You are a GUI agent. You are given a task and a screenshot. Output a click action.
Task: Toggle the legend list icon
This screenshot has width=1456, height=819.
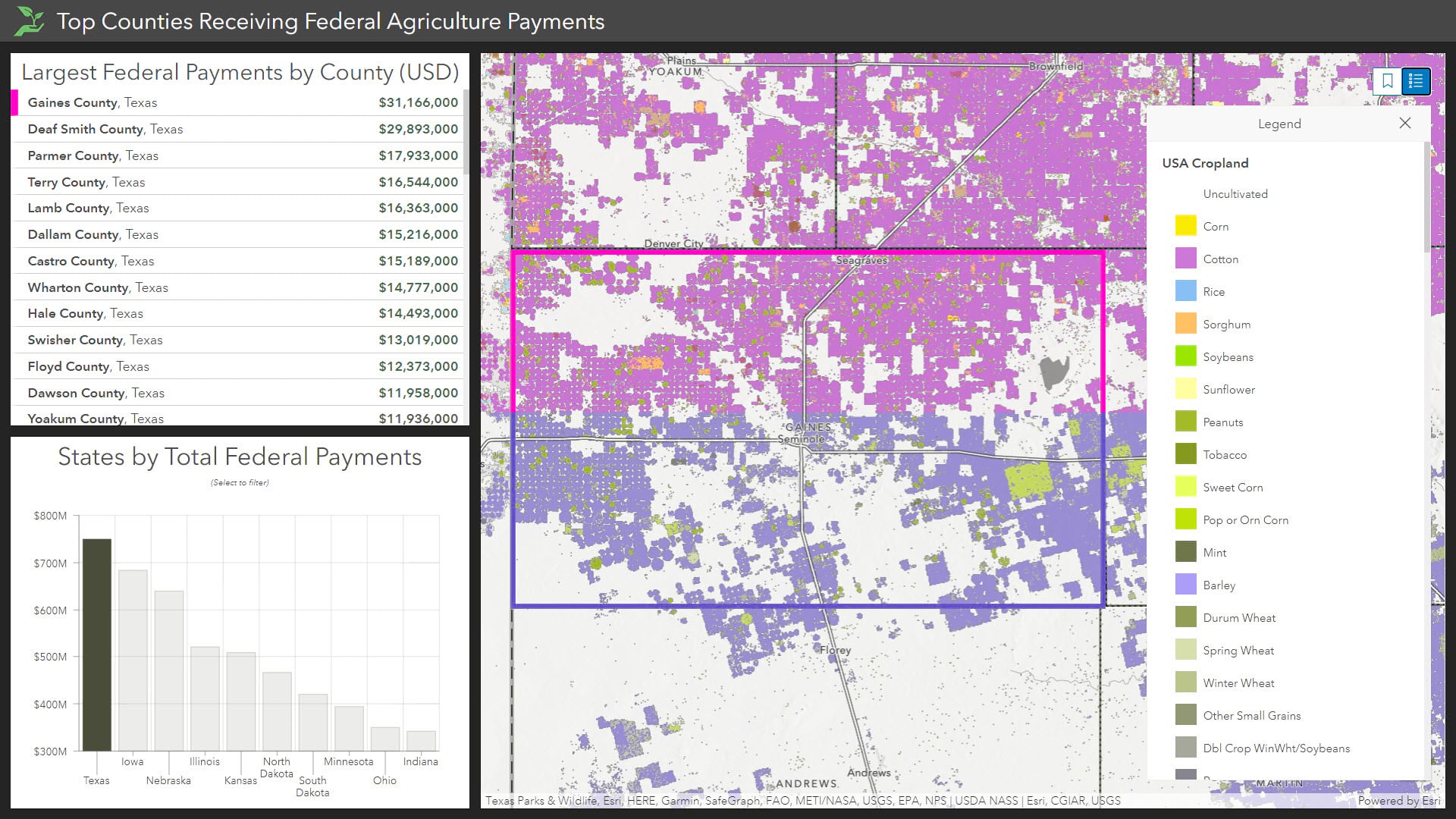pyautogui.click(x=1416, y=81)
